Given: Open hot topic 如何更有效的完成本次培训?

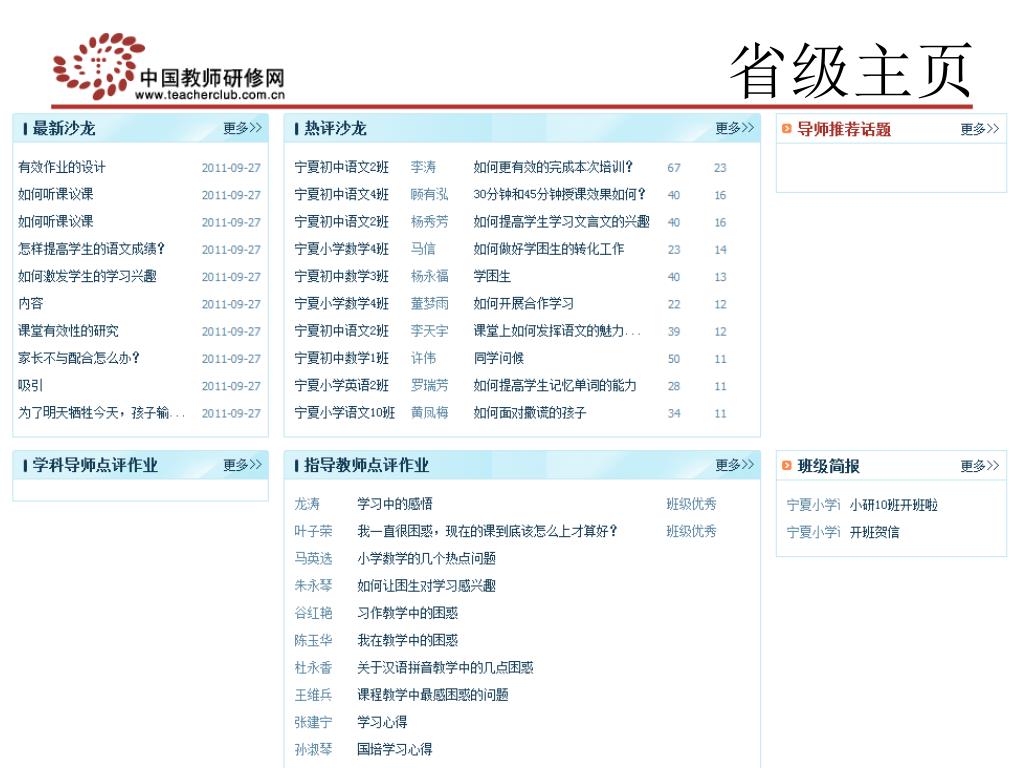Looking at the screenshot, I should pyautogui.click(x=553, y=167).
